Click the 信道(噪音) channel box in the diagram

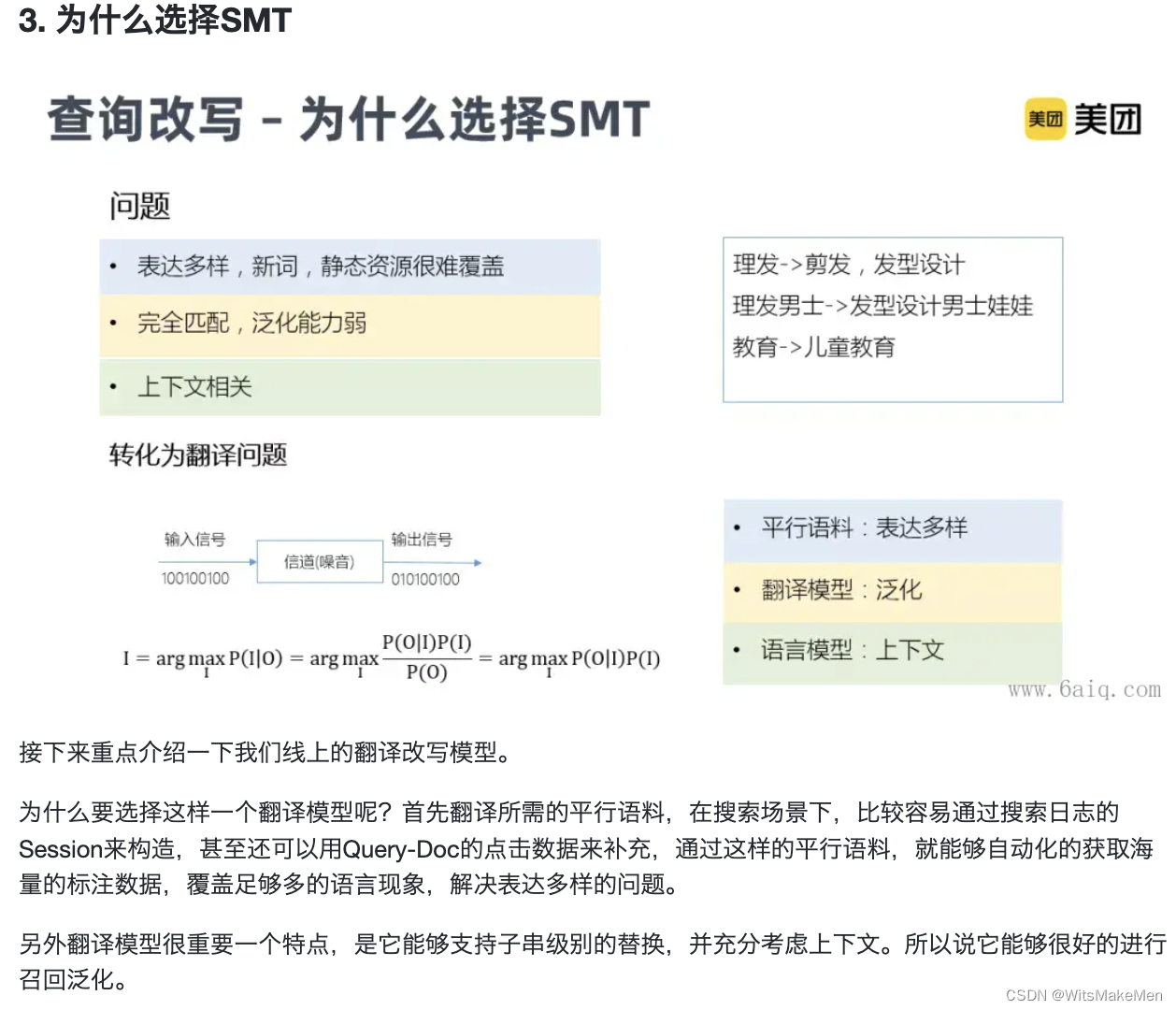[319, 561]
